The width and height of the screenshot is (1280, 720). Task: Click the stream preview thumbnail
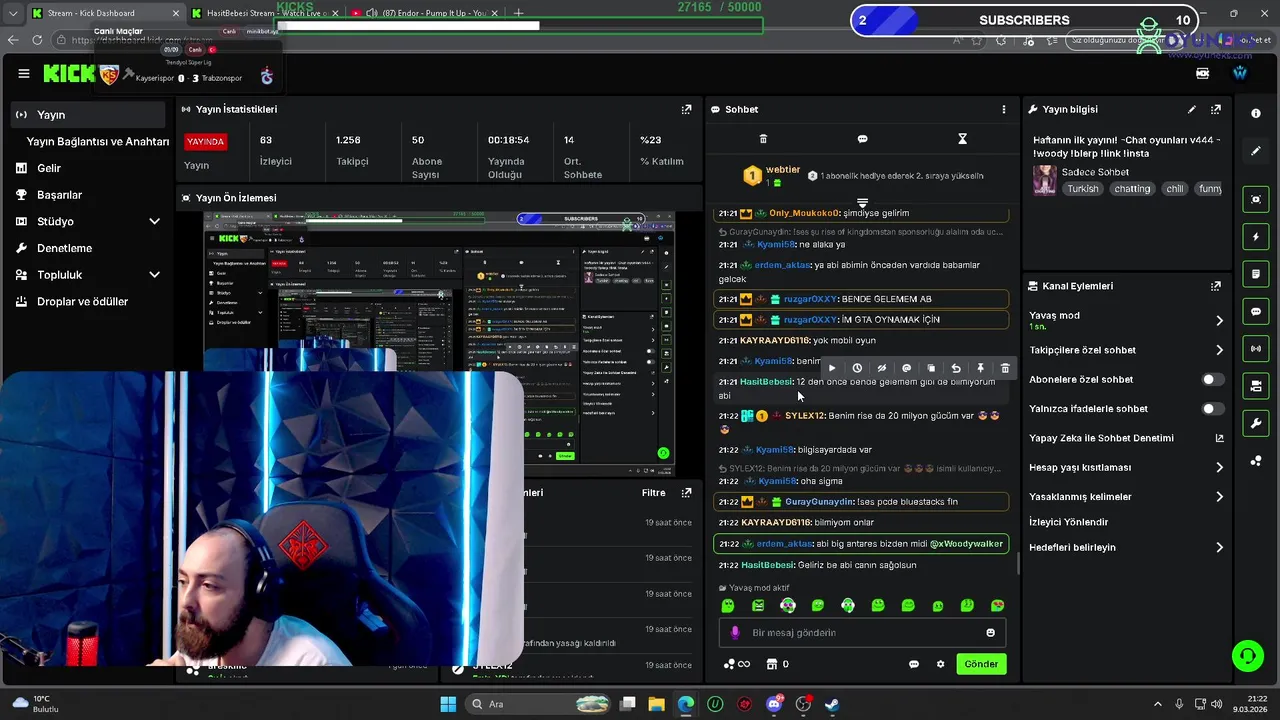[x=440, y=343]
